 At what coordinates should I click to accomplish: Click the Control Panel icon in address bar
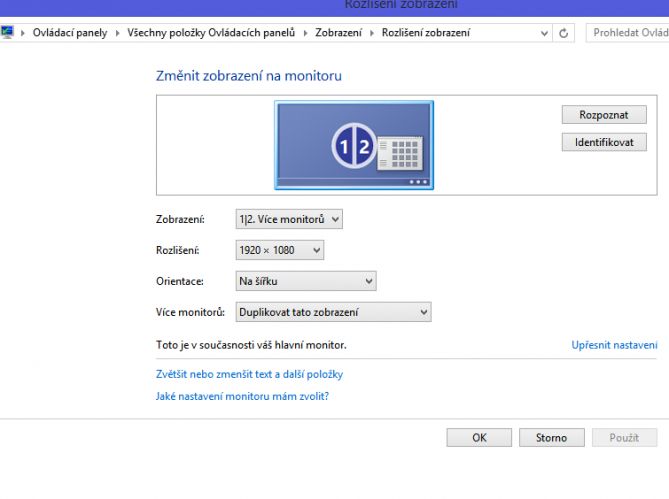pyautogui.click(x=6, y=32)
